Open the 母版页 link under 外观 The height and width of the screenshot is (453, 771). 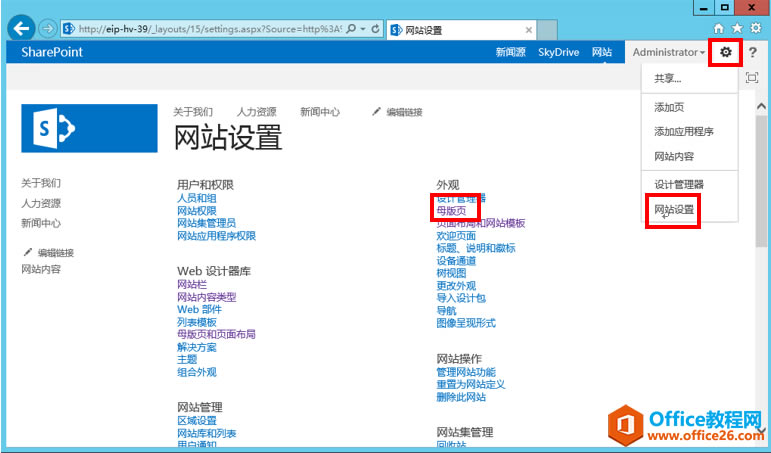(451, 211)
